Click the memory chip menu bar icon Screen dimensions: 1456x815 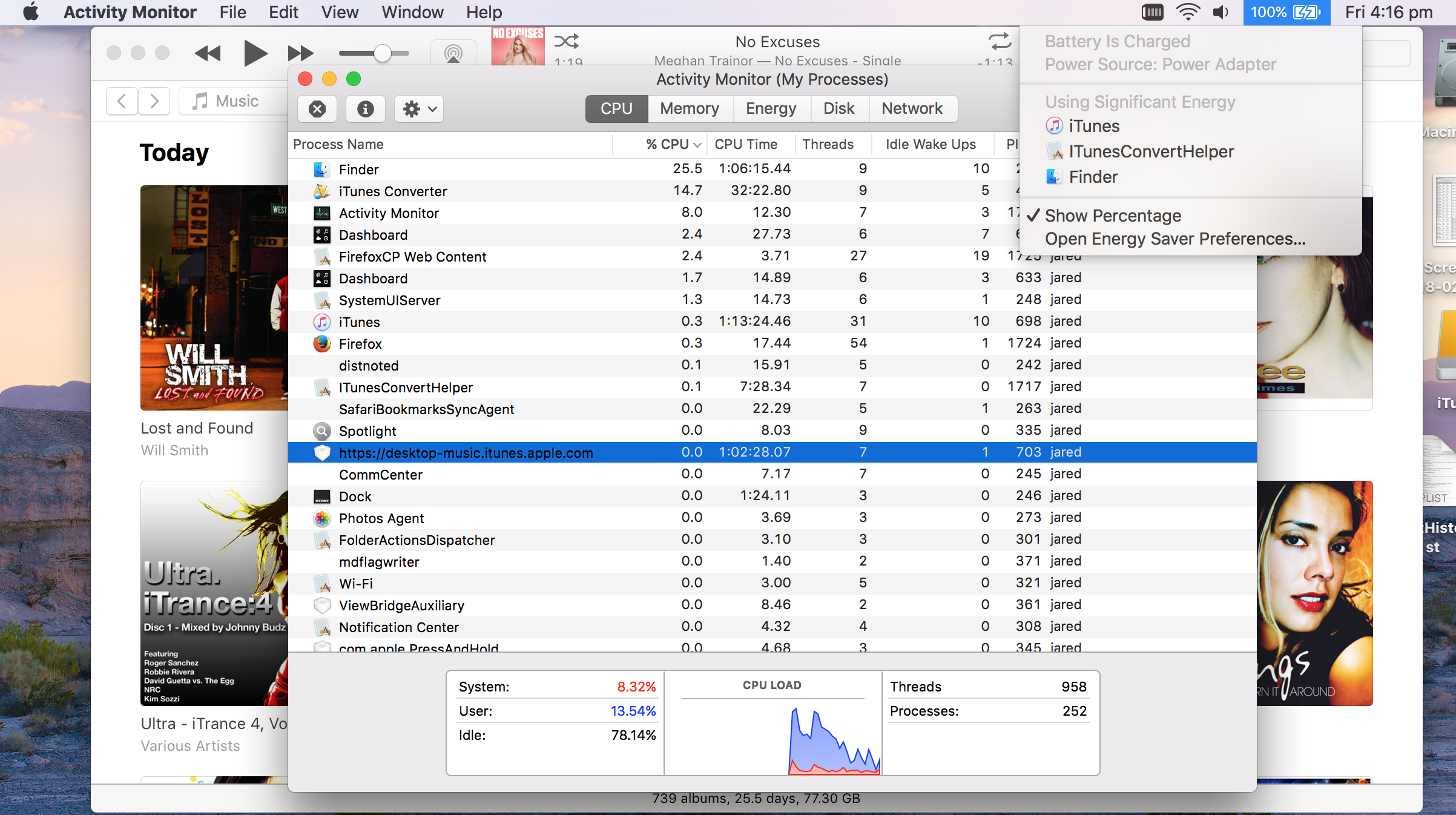click(x=1152, y=12)
